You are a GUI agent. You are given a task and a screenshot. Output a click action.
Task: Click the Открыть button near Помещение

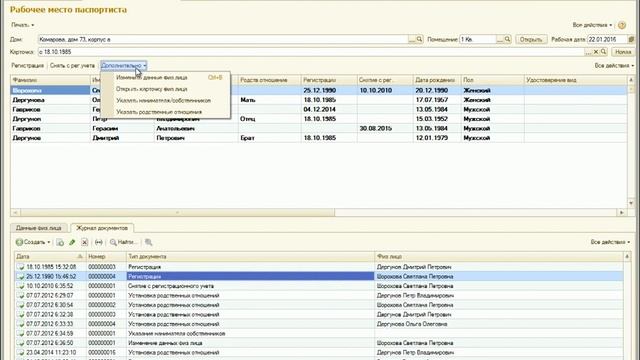531,40
